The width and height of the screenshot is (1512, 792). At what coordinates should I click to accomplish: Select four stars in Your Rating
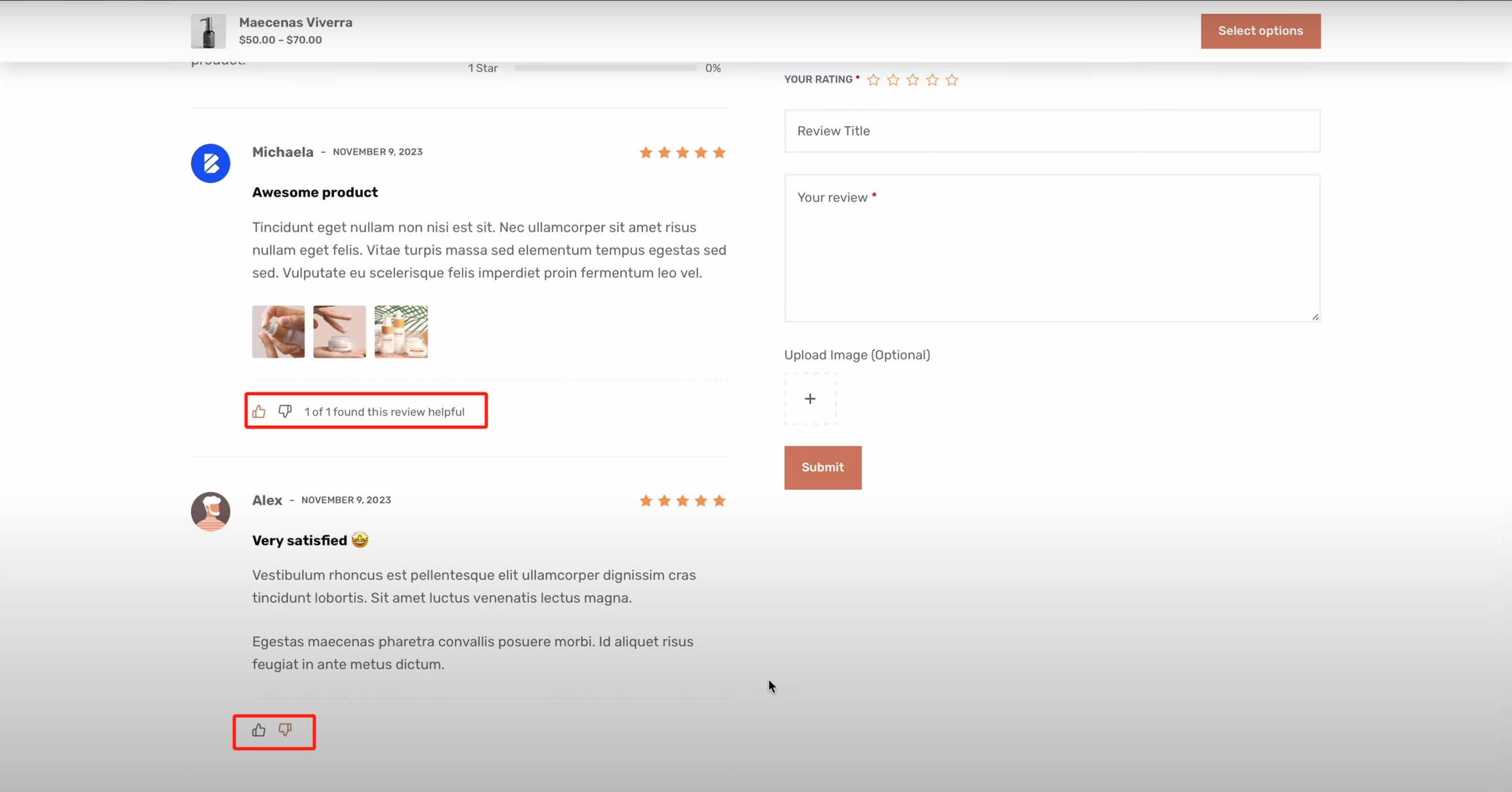pos(933,80)
